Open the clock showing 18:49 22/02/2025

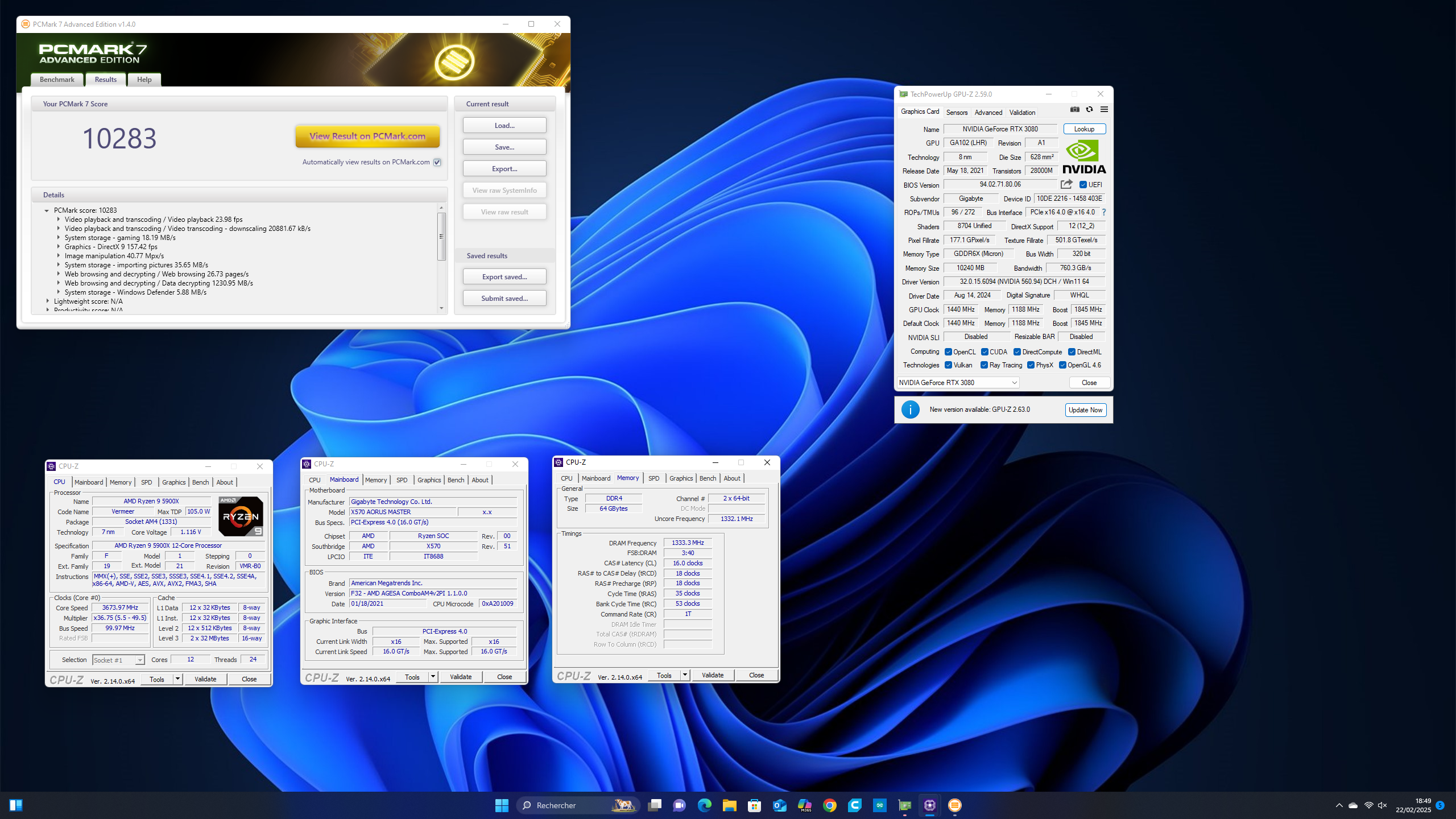coord(1413,805)
